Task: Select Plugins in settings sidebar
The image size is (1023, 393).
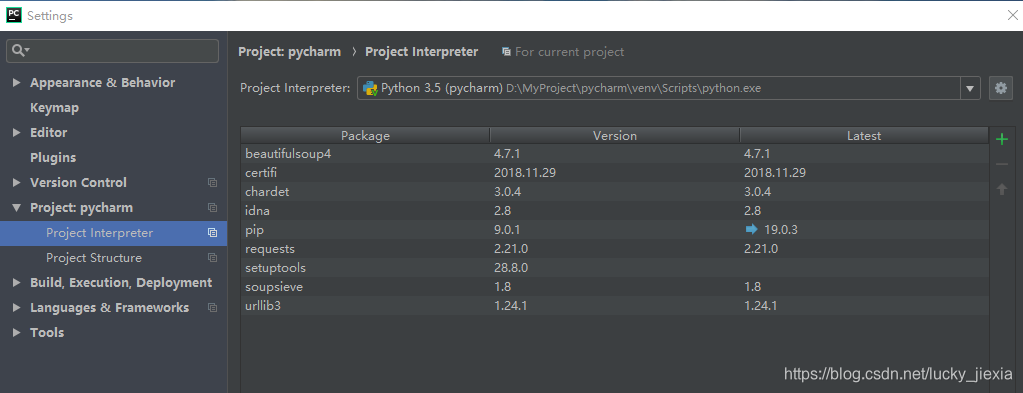Action: click(x=53, y=158)
